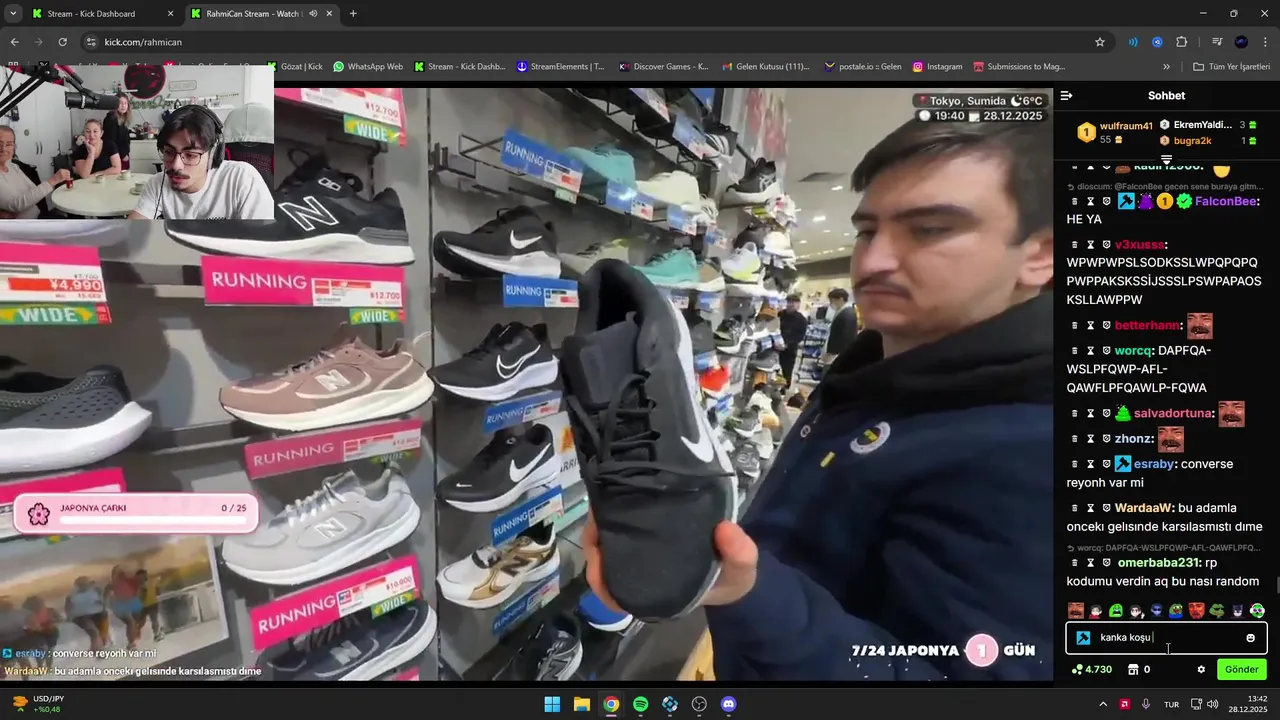Screen dimensions: 1280x720
Task: Reload the kick.com page
Action: [62, 42]
